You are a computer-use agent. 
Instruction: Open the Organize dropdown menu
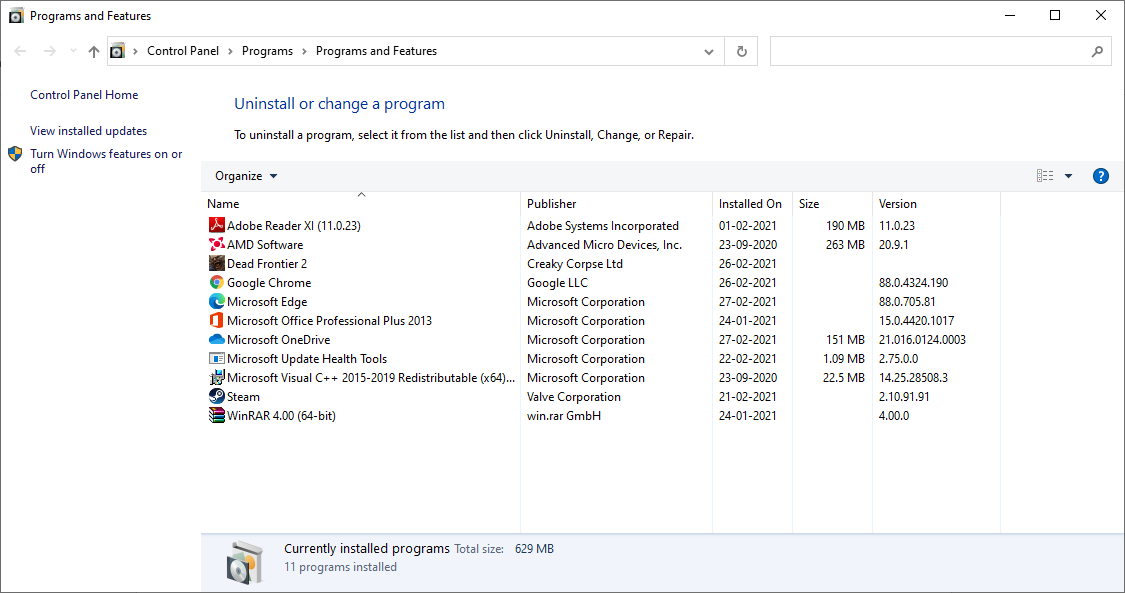pos(246,176)
